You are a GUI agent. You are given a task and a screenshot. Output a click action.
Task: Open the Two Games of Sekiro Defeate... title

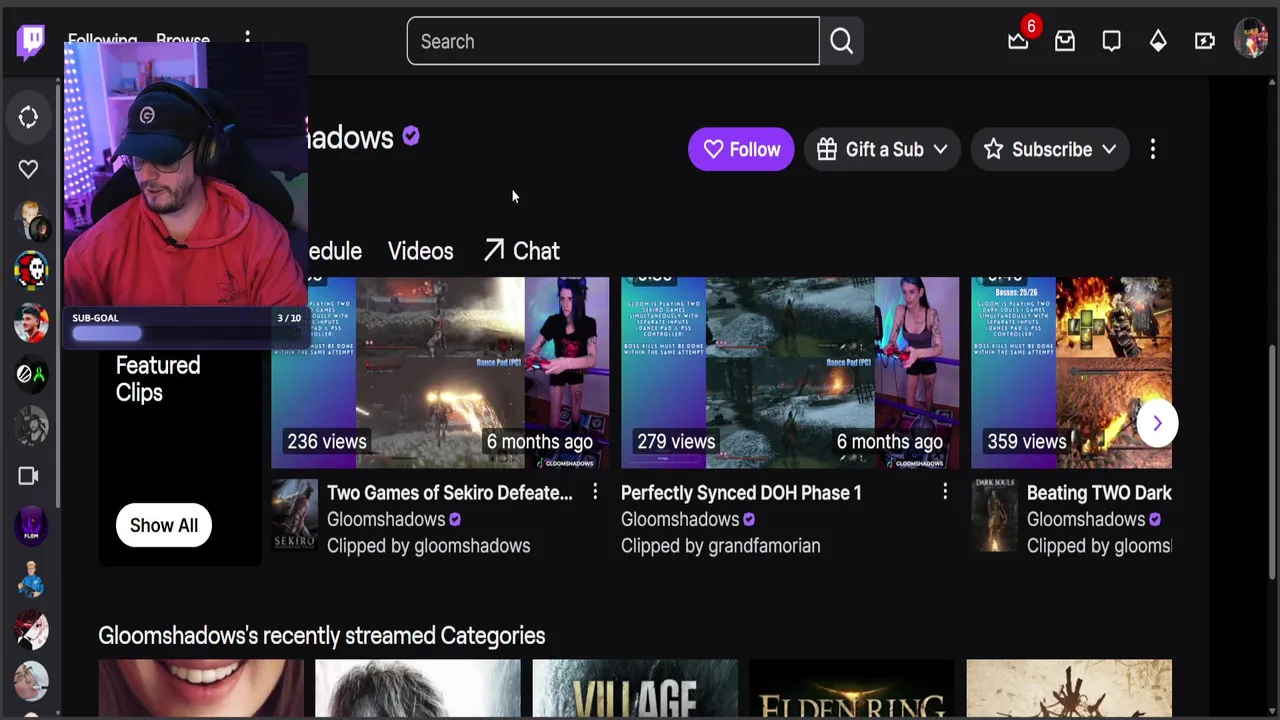click(x=450, y=493)
